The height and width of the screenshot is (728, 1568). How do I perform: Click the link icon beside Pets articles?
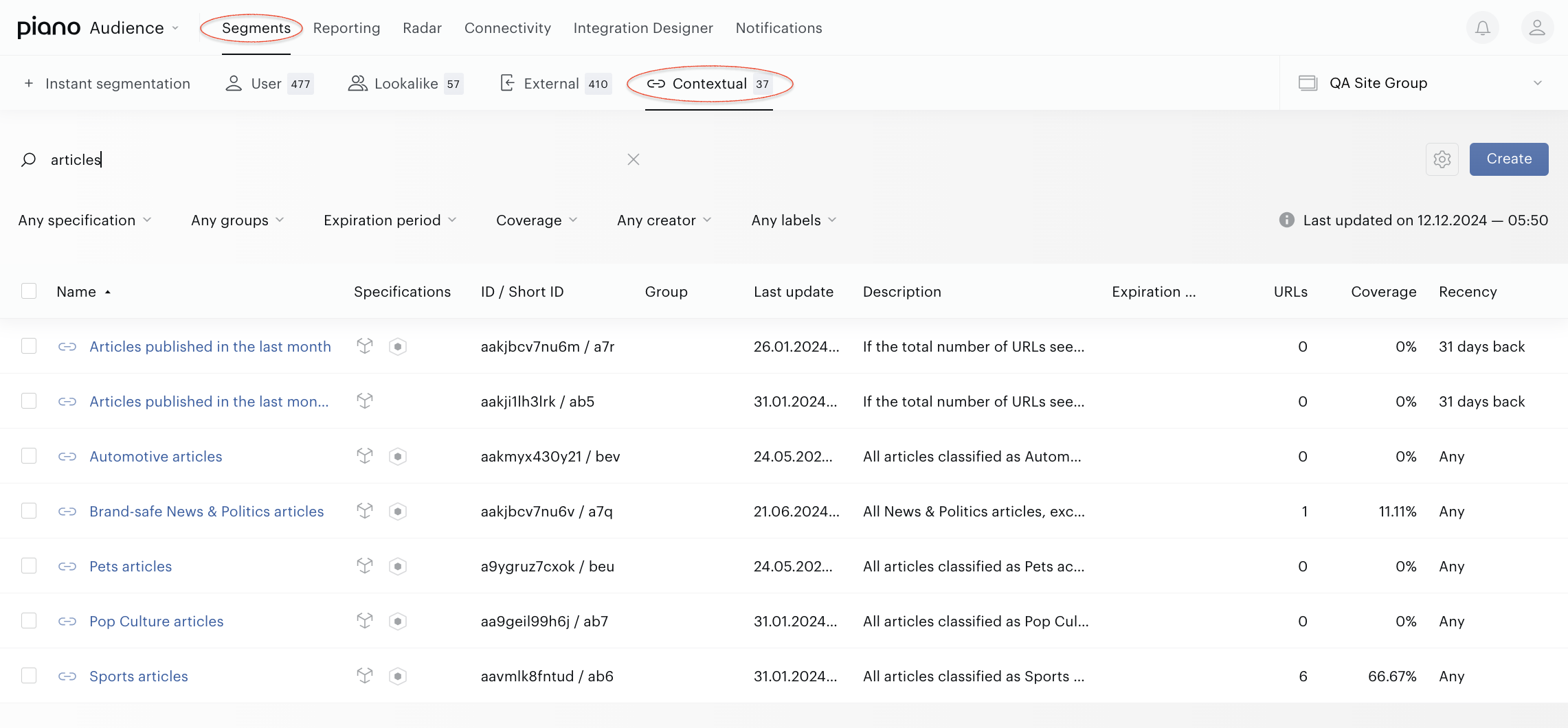[67, 567]
